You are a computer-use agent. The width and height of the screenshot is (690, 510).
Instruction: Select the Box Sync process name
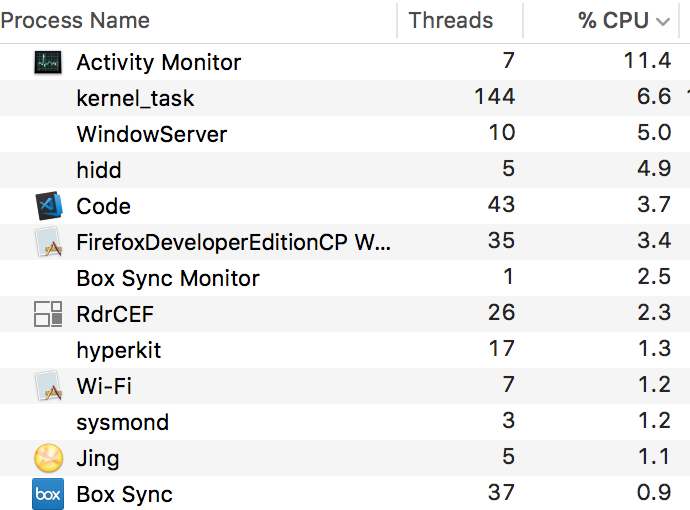pyautogui.click(x=125, y=495)
